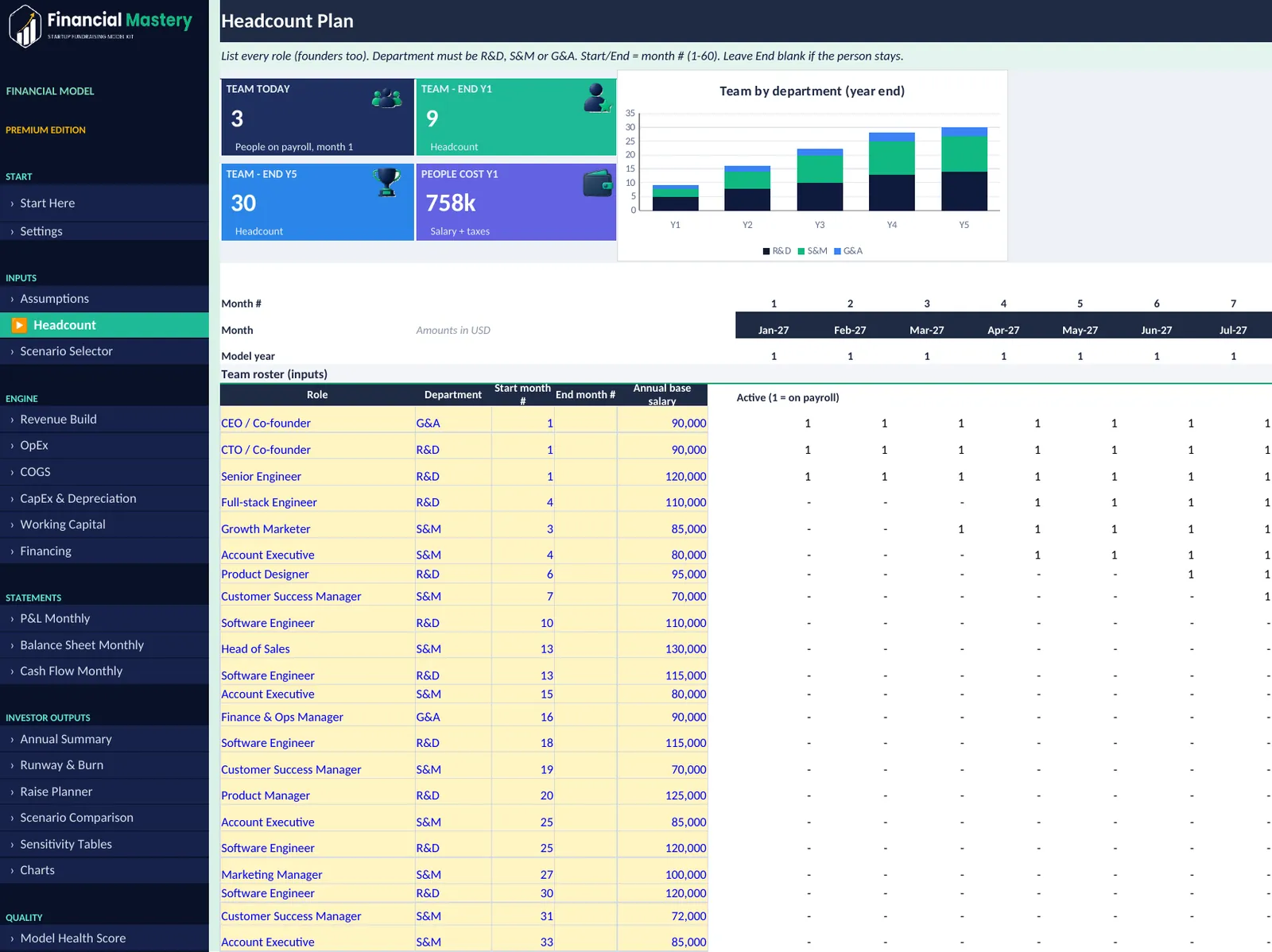Go to the Assumptions sheet
The width and height of the screenshot is (1272, 952).
click(104, 299)
